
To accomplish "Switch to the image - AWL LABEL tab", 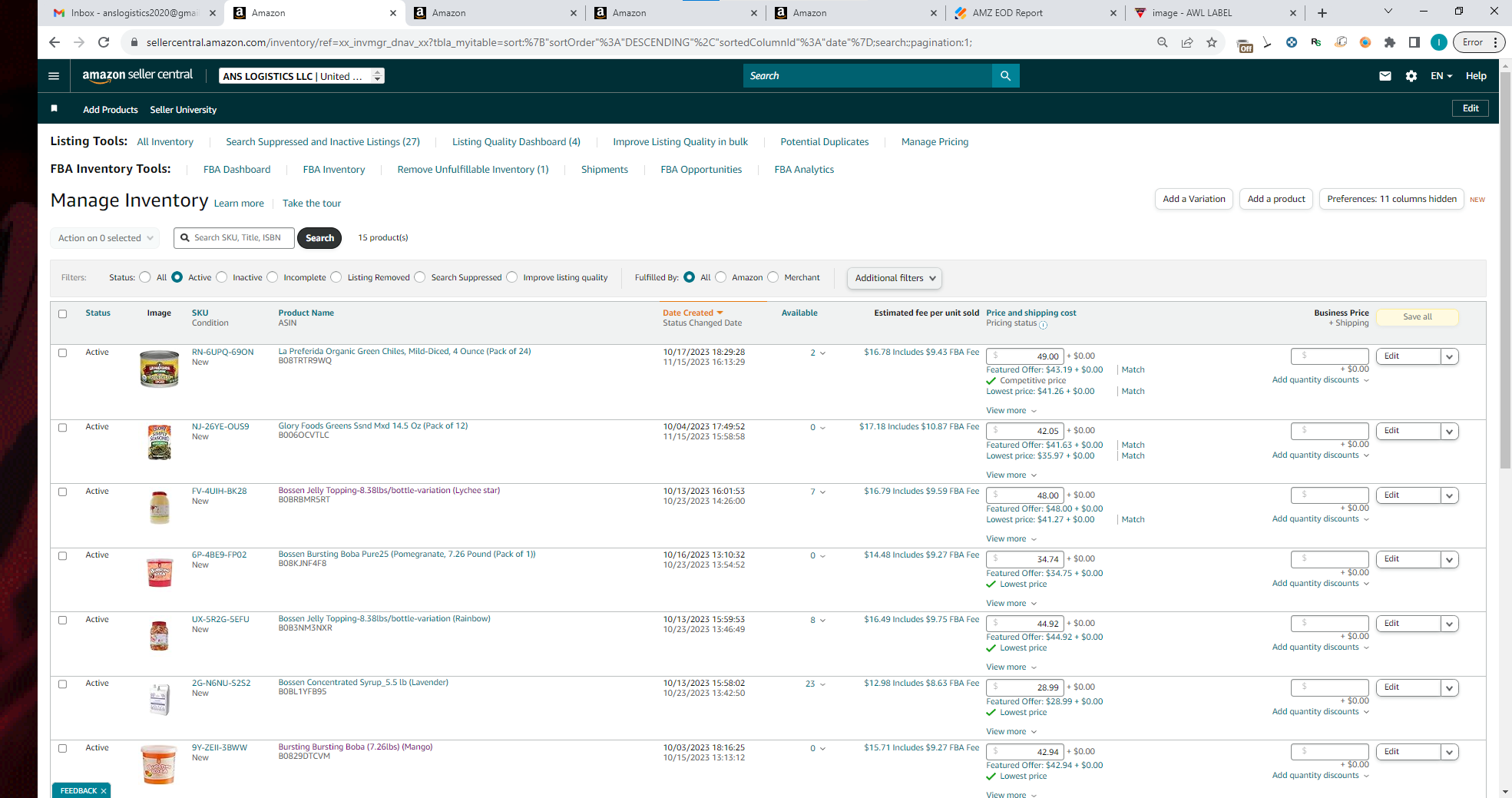I will tap(1216, 13).
